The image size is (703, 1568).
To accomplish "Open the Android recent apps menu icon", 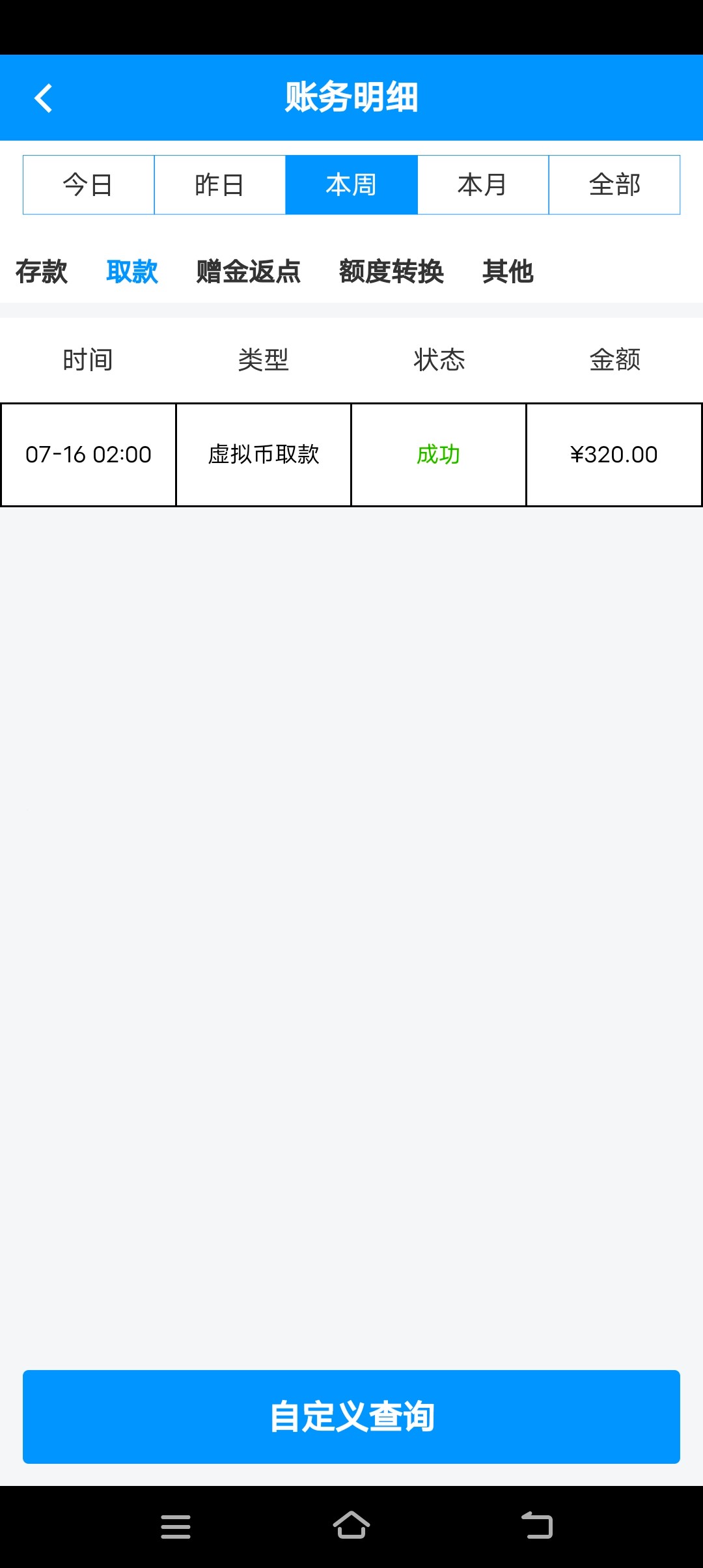I will point(176,1526).
